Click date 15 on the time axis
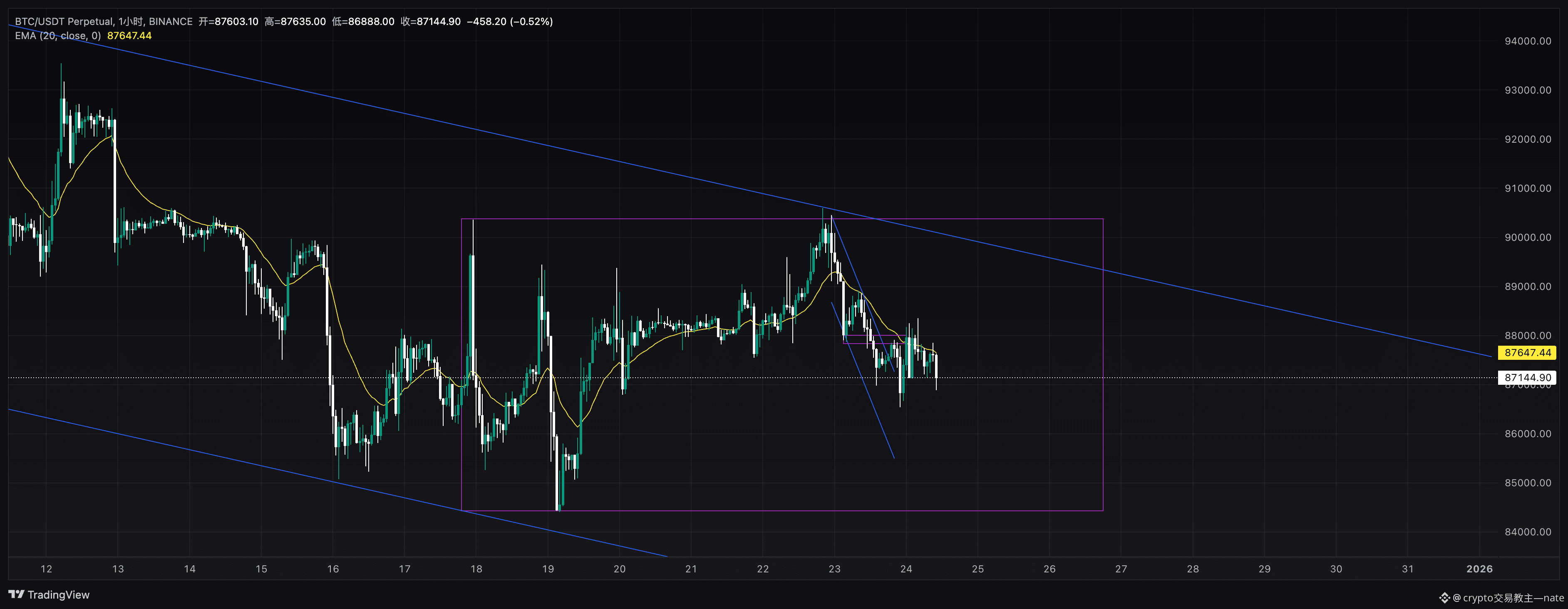 (x=261, y=569)
